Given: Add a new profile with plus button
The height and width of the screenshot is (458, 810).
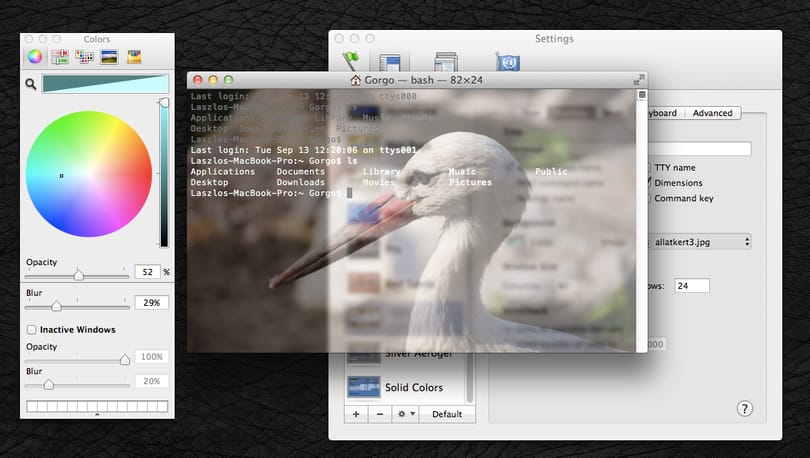Looking at the screenshot, I should pos(356,414).
